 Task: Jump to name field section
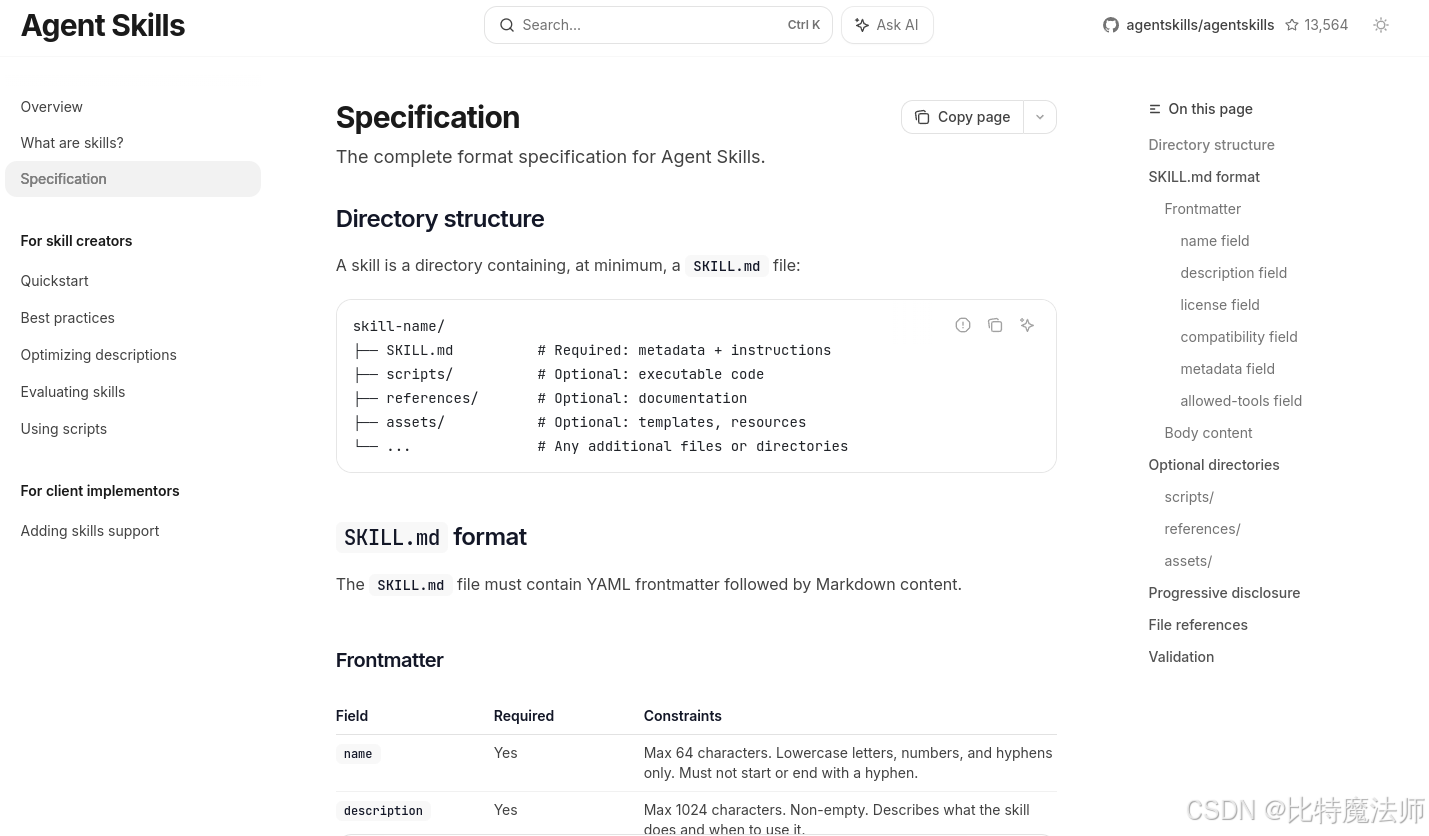[x=1214, y=241]
